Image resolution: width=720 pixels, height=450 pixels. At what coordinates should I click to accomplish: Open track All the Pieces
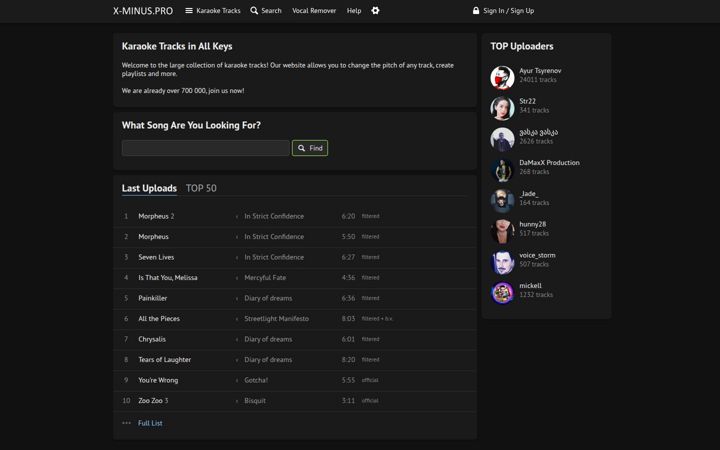coord(159,319)
